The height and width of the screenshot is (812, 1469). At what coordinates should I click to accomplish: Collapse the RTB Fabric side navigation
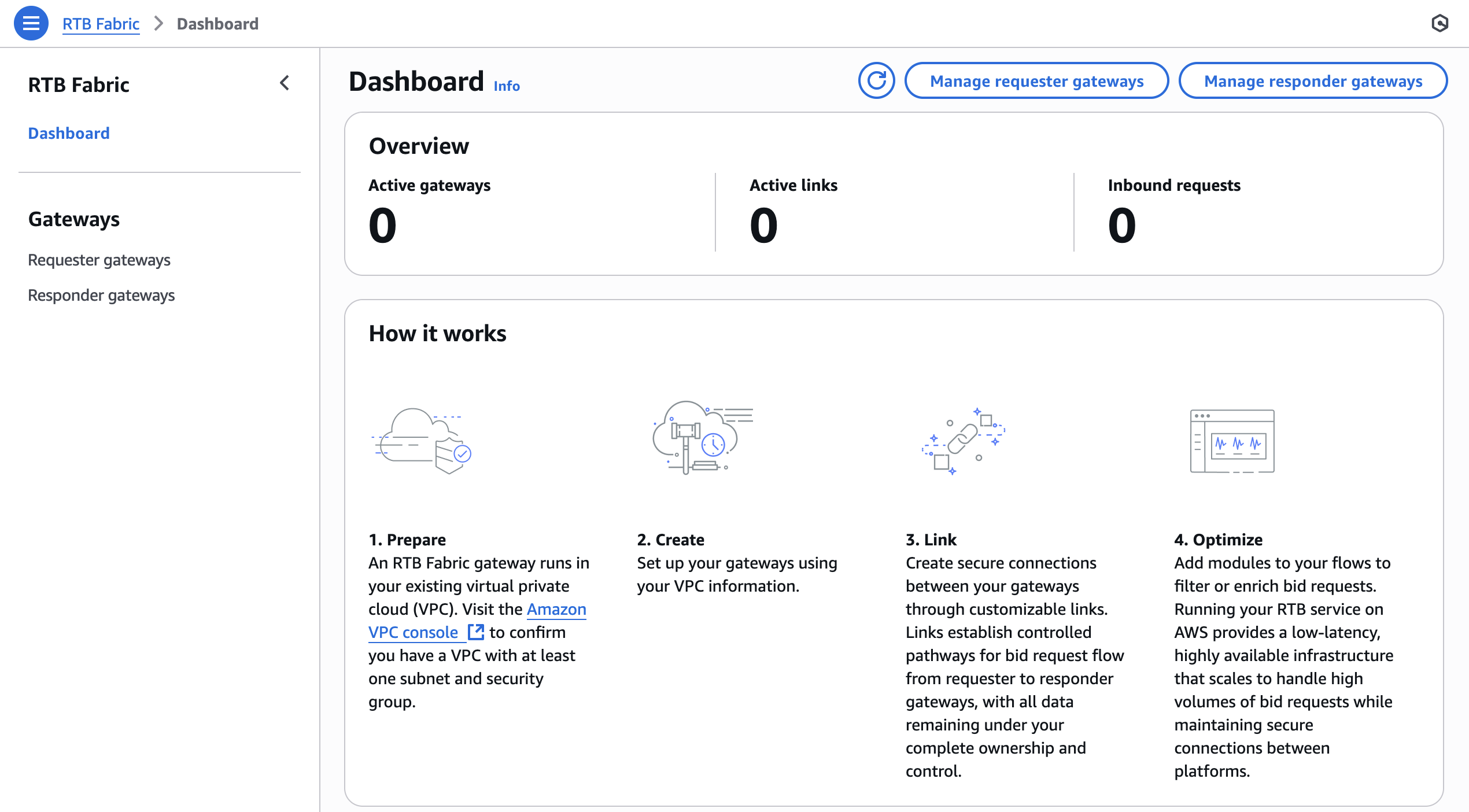285,83
